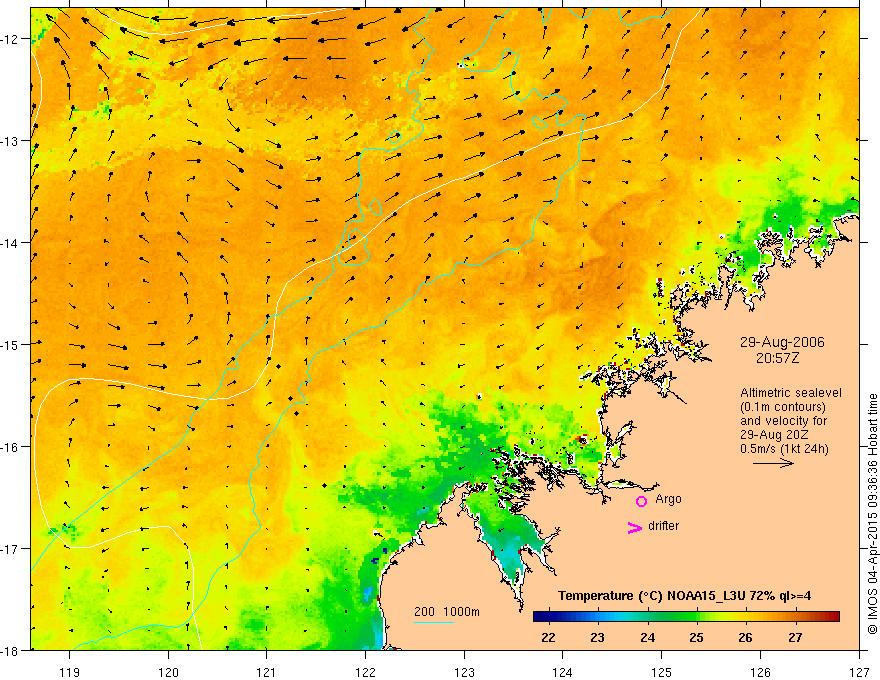
Task: Click the latitude axis label -14
Action: (x=10, y=242)
